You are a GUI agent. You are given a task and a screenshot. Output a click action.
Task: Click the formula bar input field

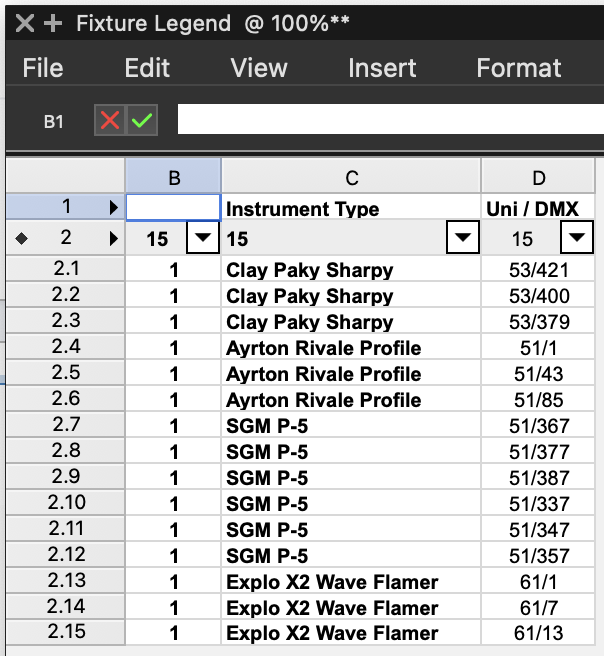(x=390, y=120)
